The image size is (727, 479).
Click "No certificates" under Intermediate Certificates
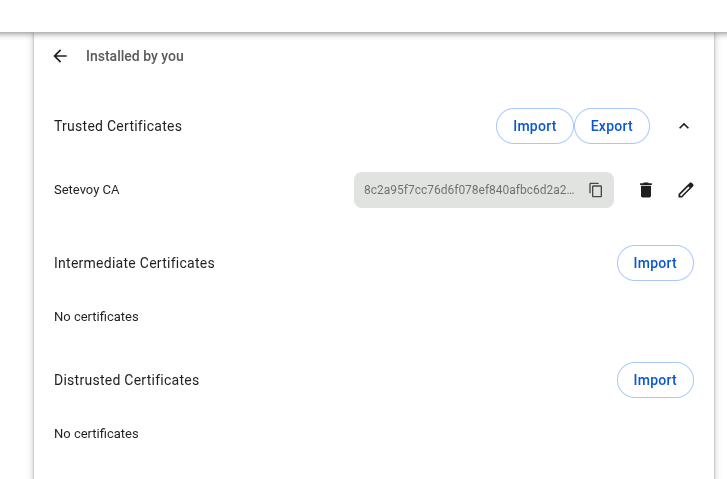pyautogui.click(x=96, y=317)
